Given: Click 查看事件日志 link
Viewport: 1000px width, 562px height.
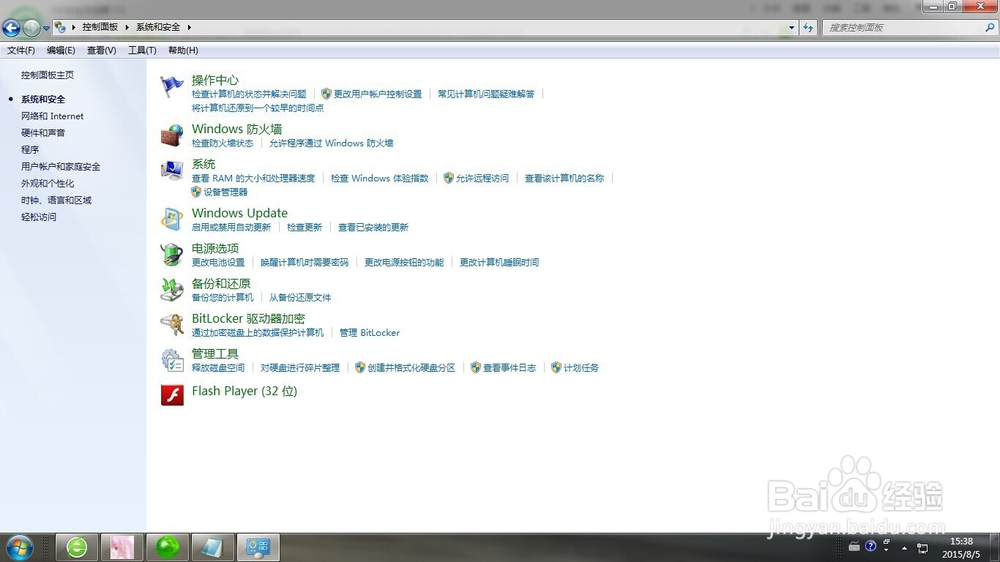Looking at the screenshot, I should tap(509, 367).
